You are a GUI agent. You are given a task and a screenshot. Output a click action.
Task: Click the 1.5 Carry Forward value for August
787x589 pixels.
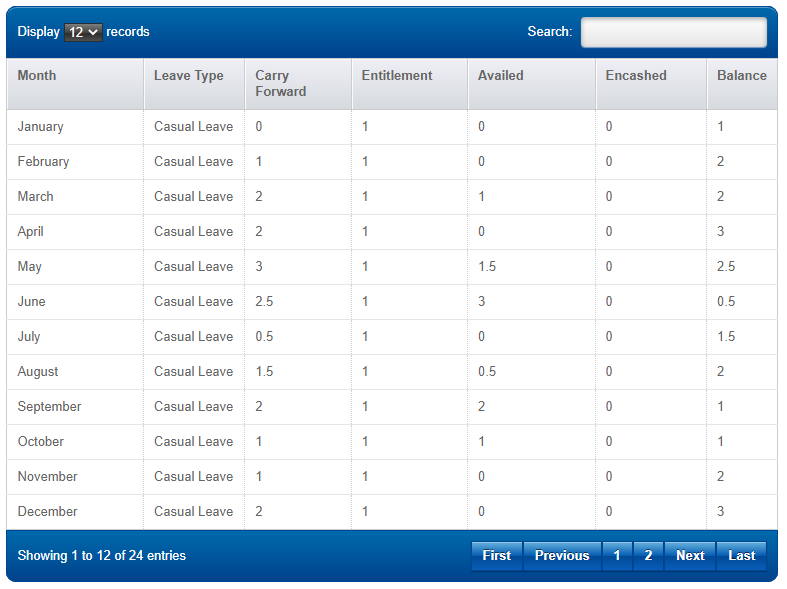coord(264,372)
